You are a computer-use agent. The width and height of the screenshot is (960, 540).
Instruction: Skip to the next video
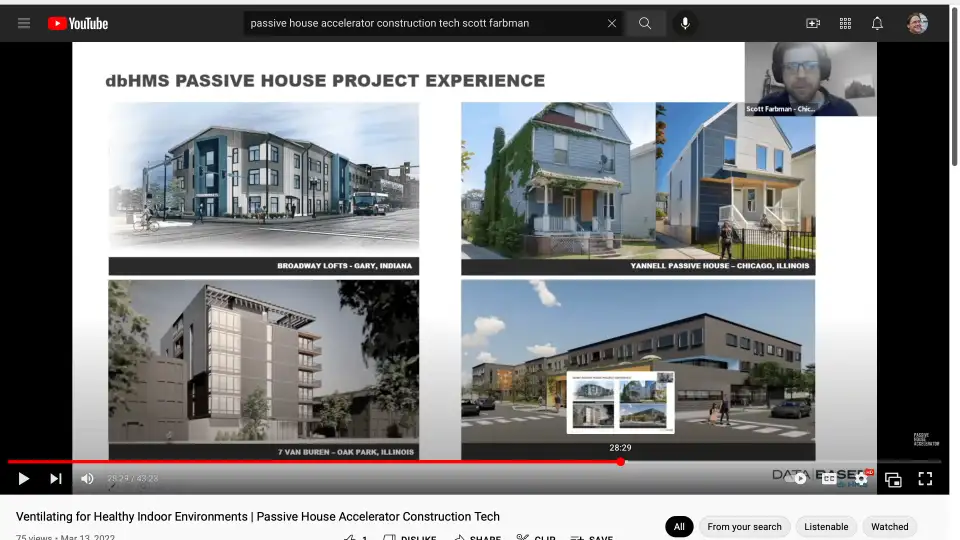tap(56, 479)
